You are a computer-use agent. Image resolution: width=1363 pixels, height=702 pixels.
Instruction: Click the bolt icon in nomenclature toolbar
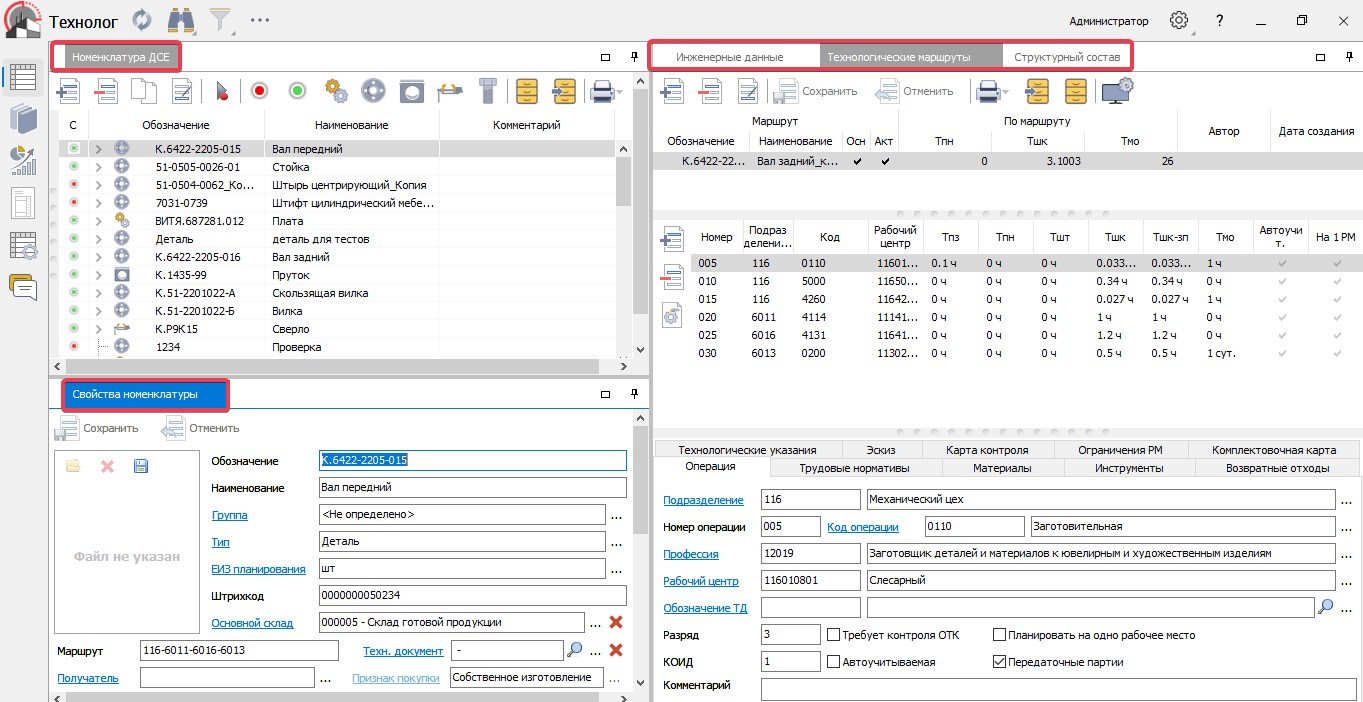coord(487,91)
